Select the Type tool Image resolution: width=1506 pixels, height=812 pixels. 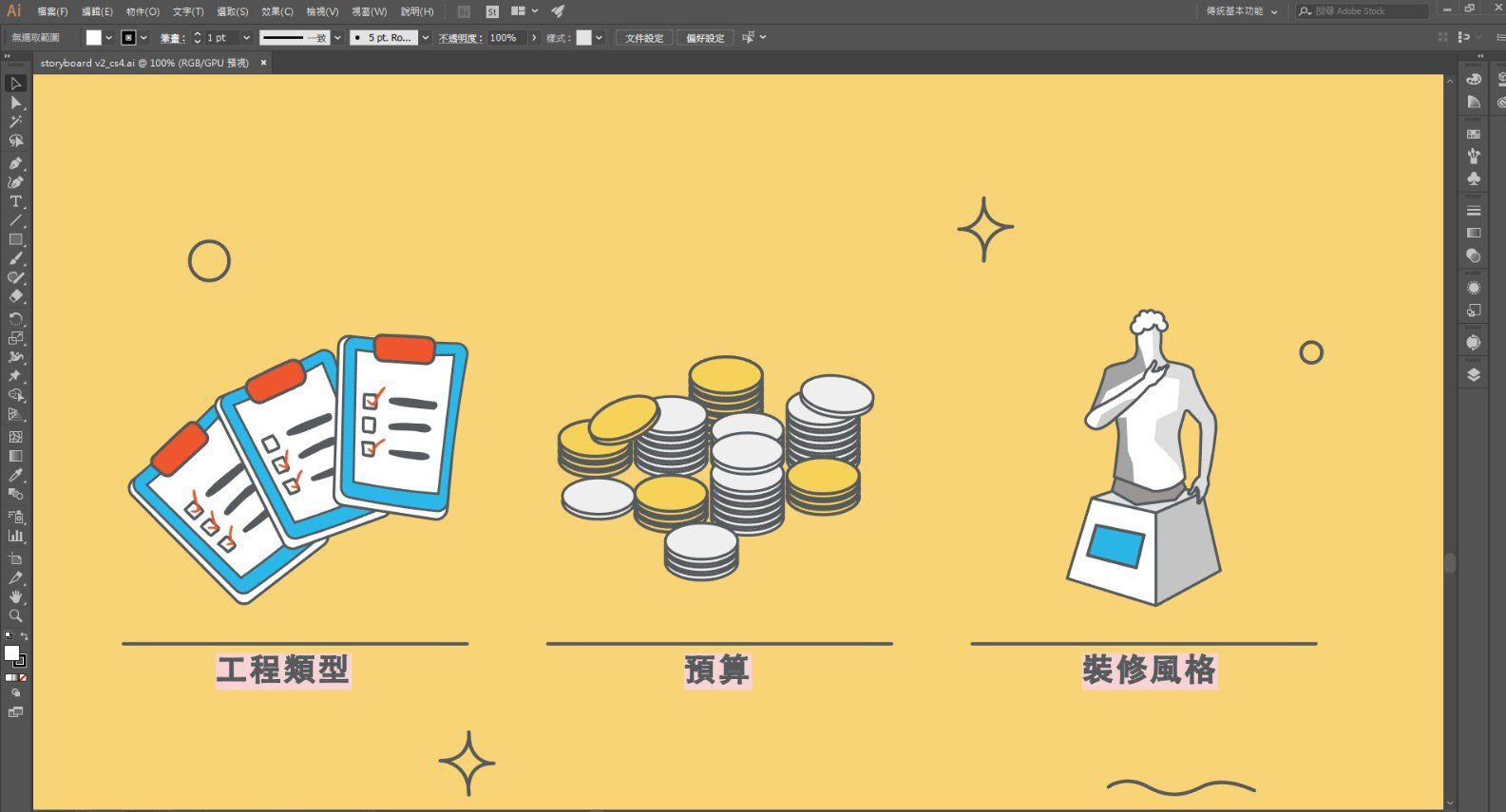tap(15, 201)
